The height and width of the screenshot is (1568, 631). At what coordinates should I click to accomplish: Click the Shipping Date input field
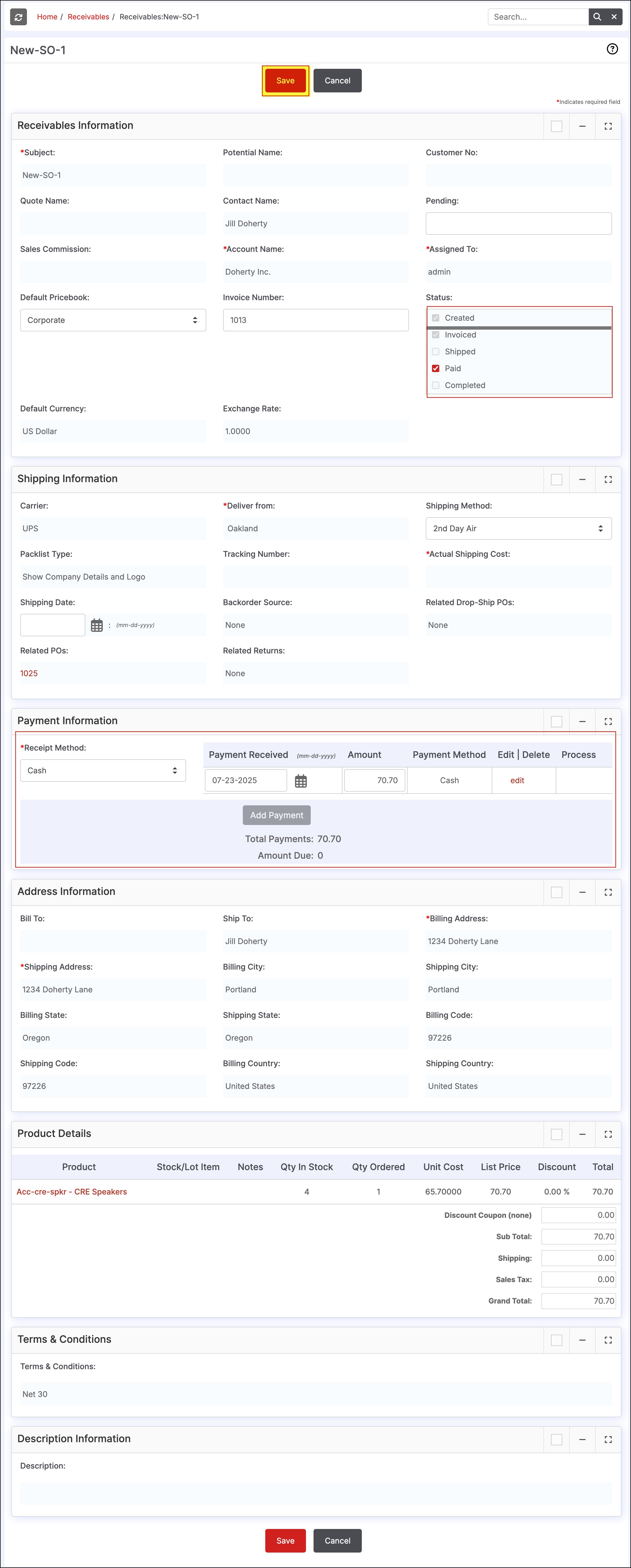point(53,625)
